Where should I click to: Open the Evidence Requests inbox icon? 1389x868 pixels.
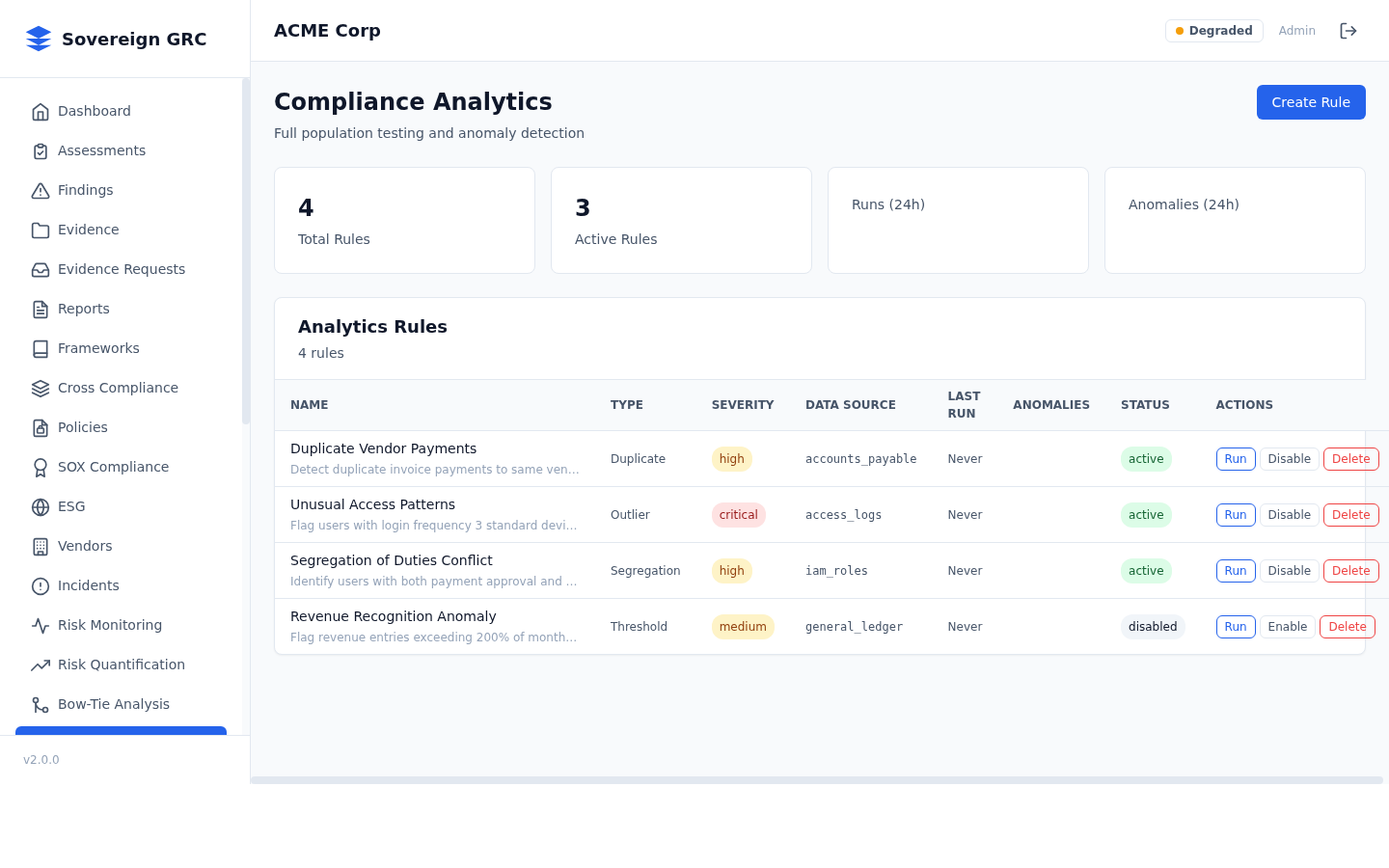point(41,269)
